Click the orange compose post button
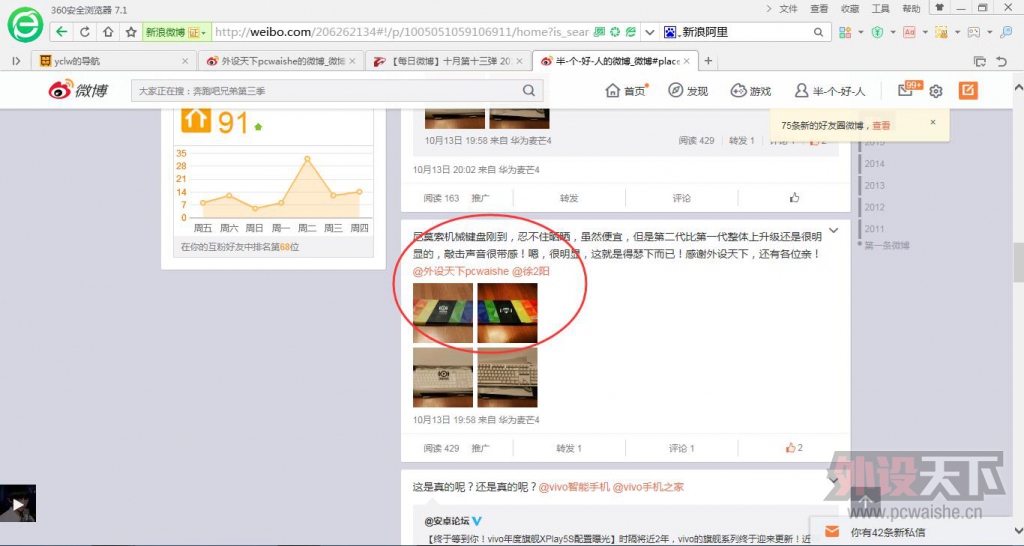The image size is (1024, 546). click(968, 90)
